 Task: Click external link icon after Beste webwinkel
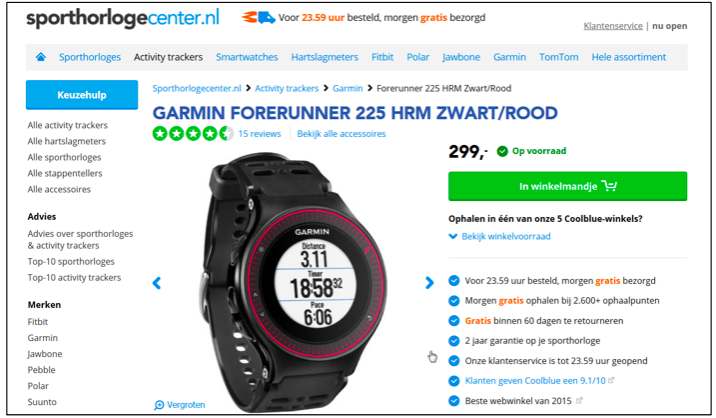coord(579,401)
